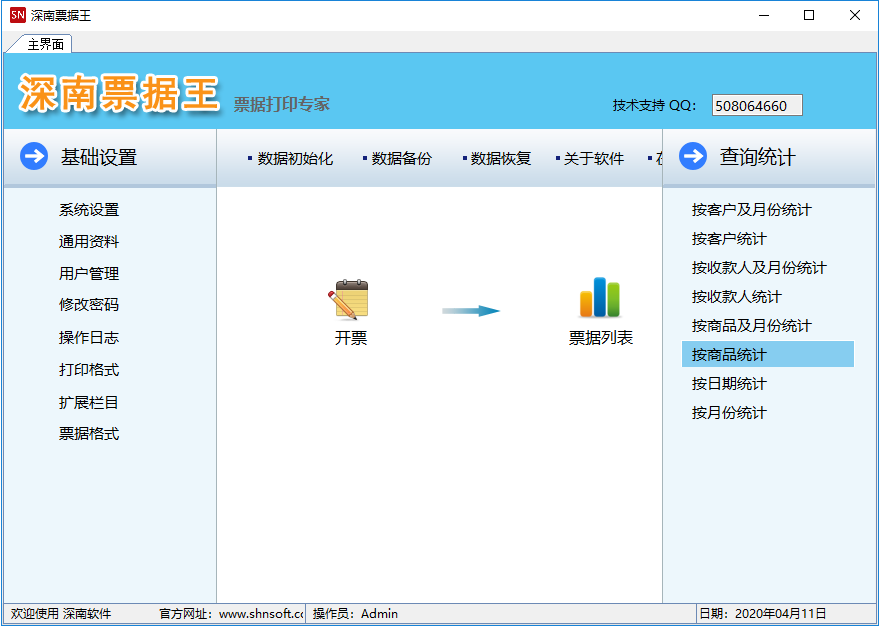Select 按商品及月份统计 report
Viewport: 880px width, 627px height.
click(x=751, y=326)
